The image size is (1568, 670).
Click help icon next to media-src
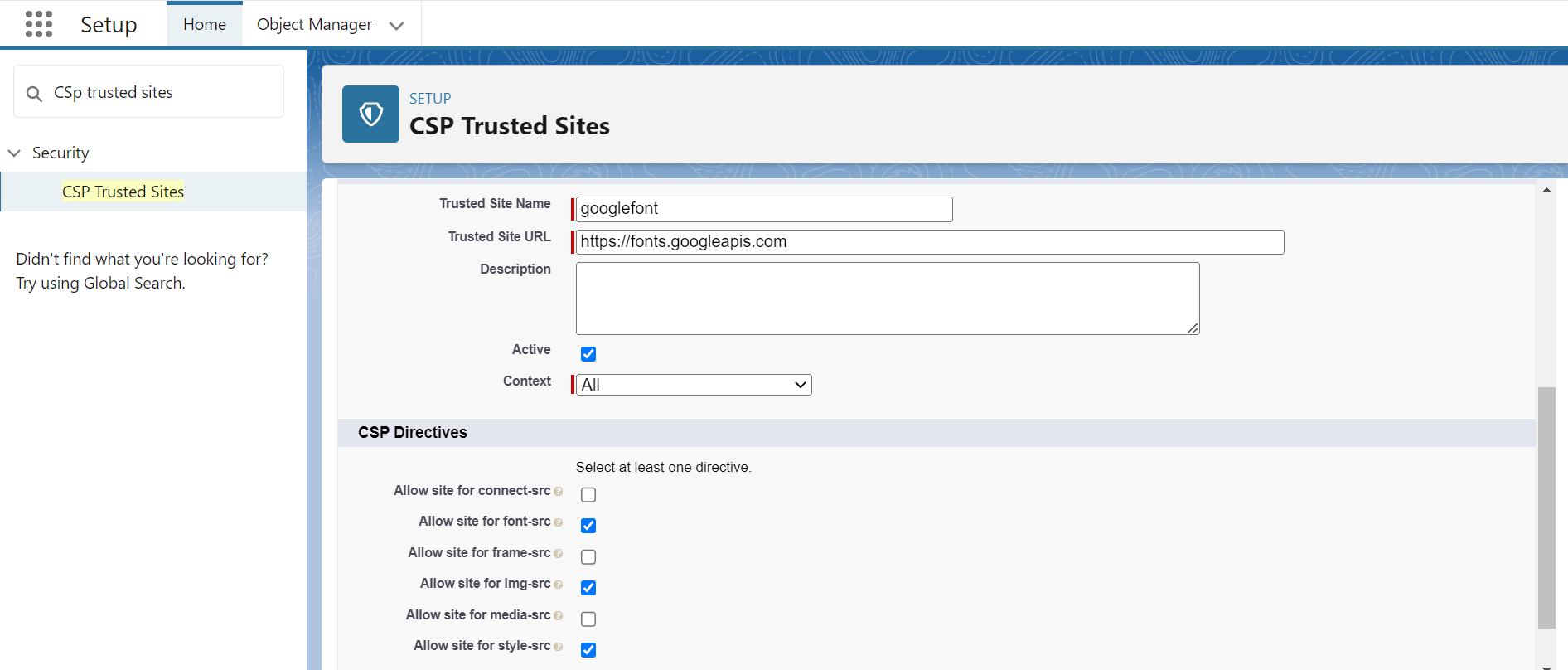pos(559,616)
